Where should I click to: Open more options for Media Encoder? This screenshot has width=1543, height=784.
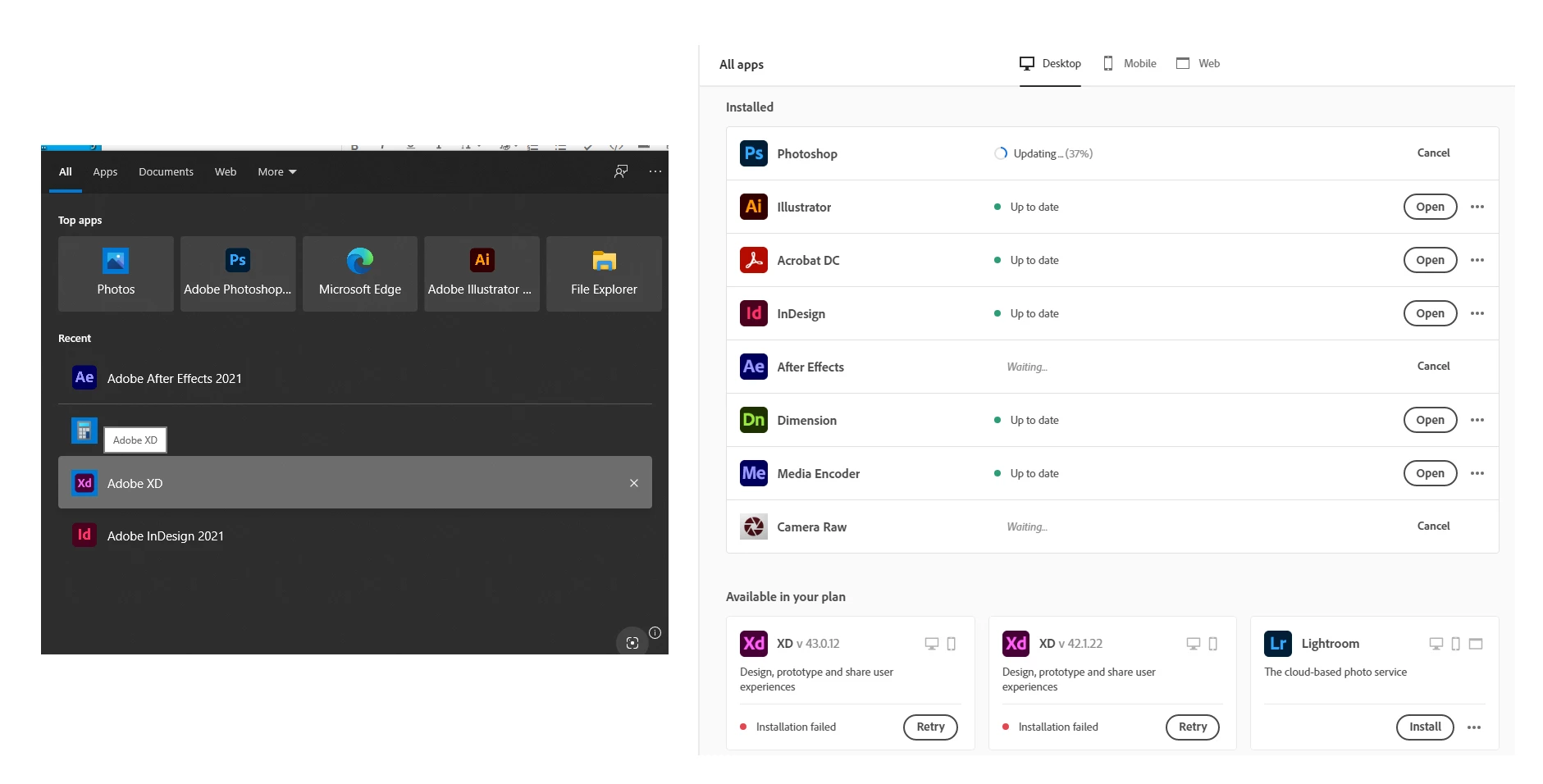click(x=1477, y=473)
